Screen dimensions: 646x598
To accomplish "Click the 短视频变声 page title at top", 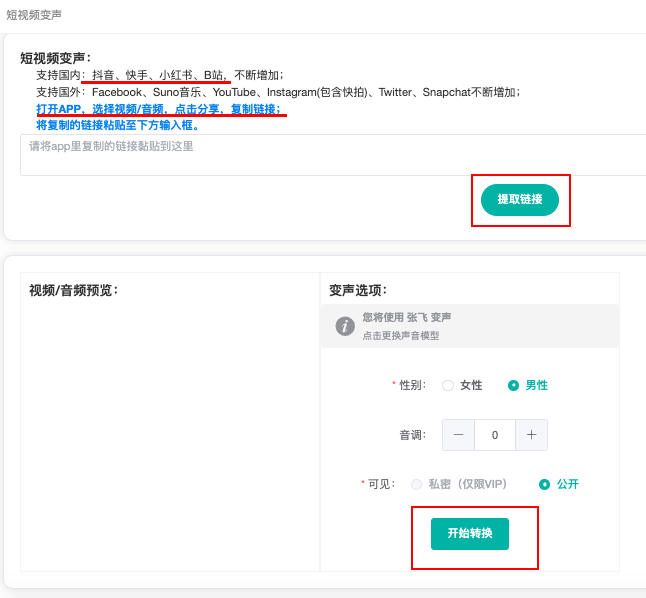I will click(34, 15).
